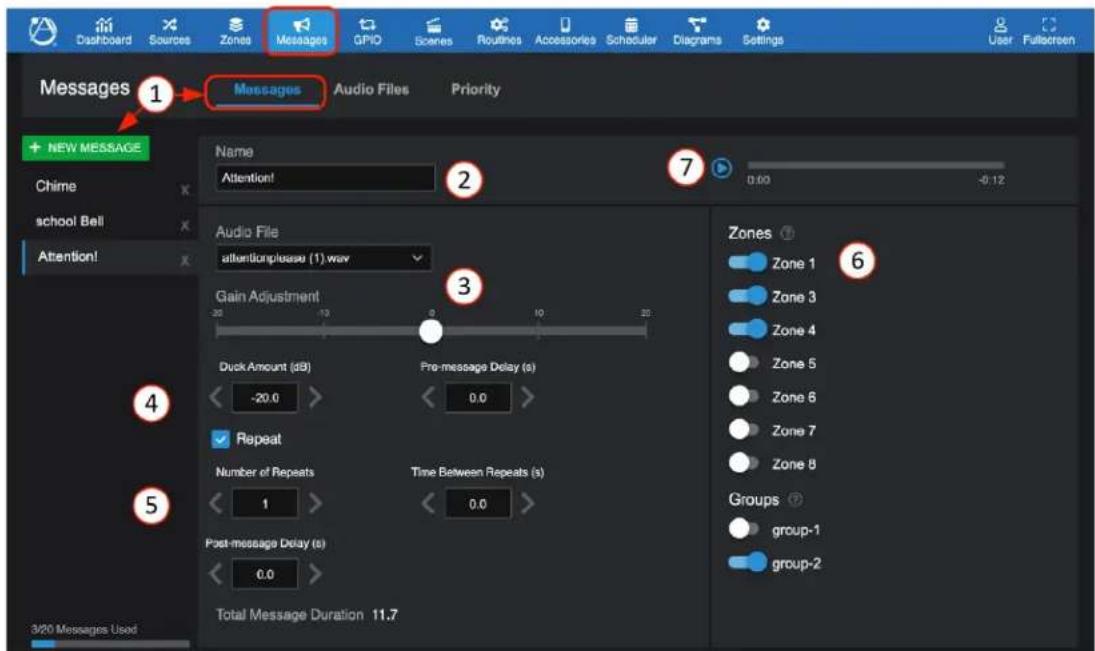Image resolution: width=1095 pixels, height=651 pixels.
Task: Increase the Pre-message Delay
Action: point(528,397)
